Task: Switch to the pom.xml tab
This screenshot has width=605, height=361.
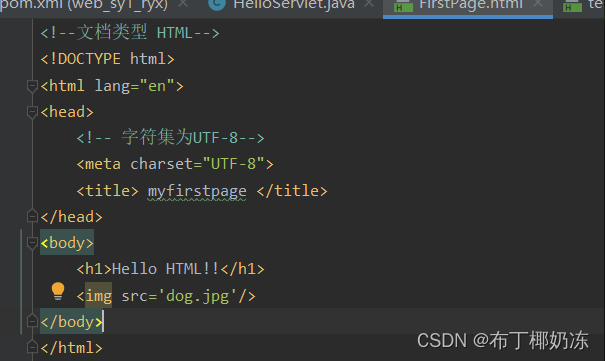Action: [x=84, y=5]
